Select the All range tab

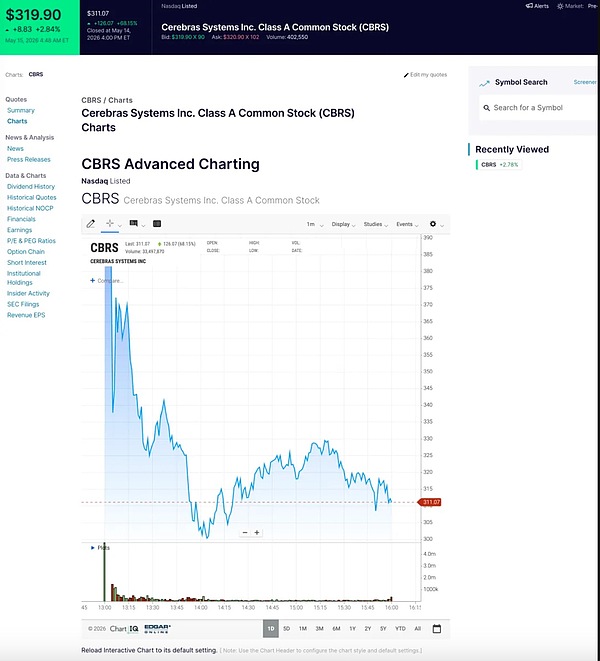pos(417,629)
